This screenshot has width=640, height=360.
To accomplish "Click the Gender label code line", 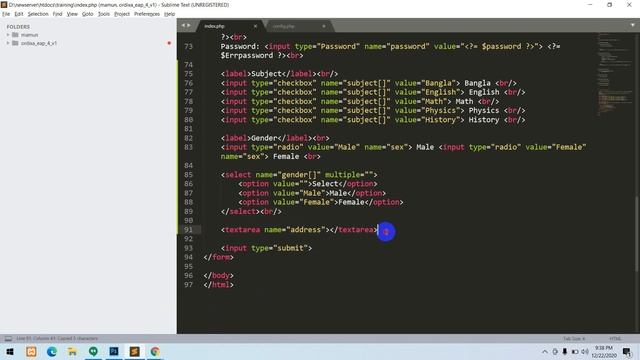I will (x=275, y=138).
